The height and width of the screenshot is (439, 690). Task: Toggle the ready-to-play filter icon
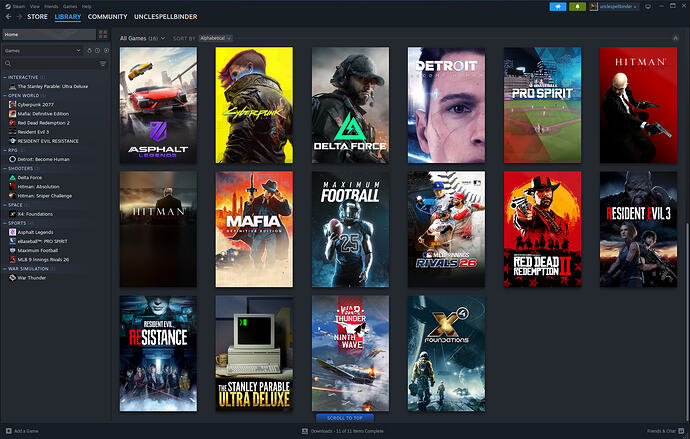click(x=106, y=51)
